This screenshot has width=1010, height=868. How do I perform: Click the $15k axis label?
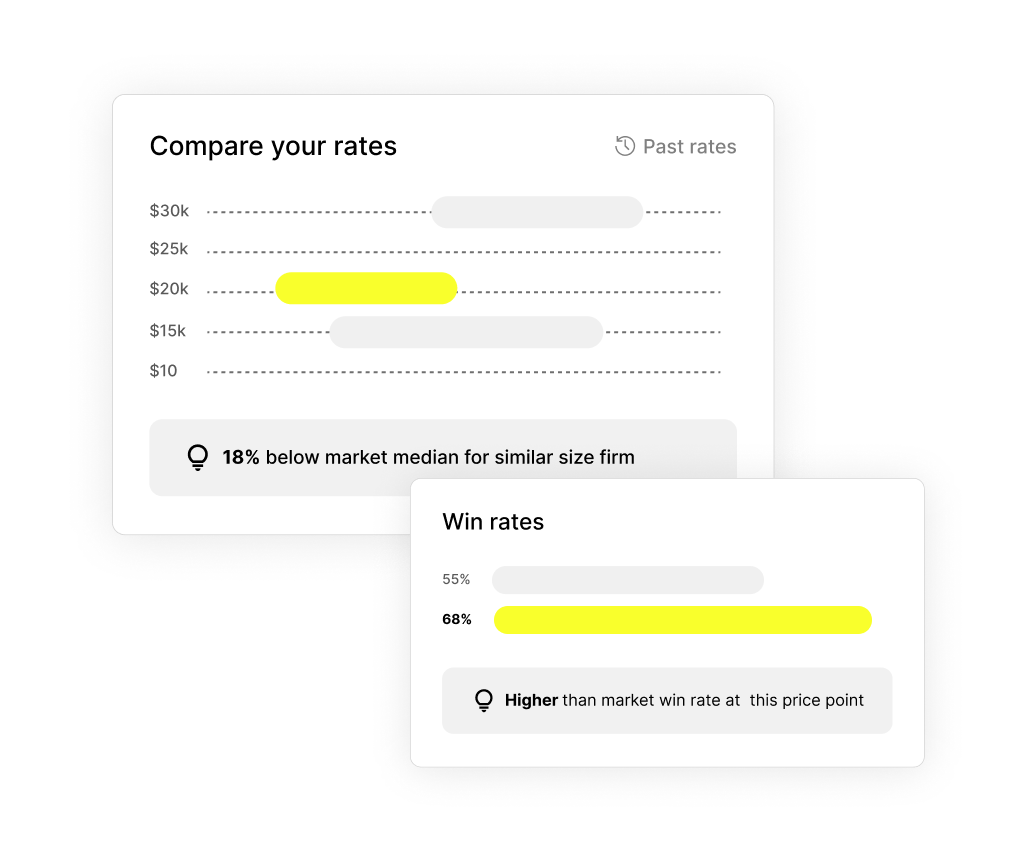169,331
